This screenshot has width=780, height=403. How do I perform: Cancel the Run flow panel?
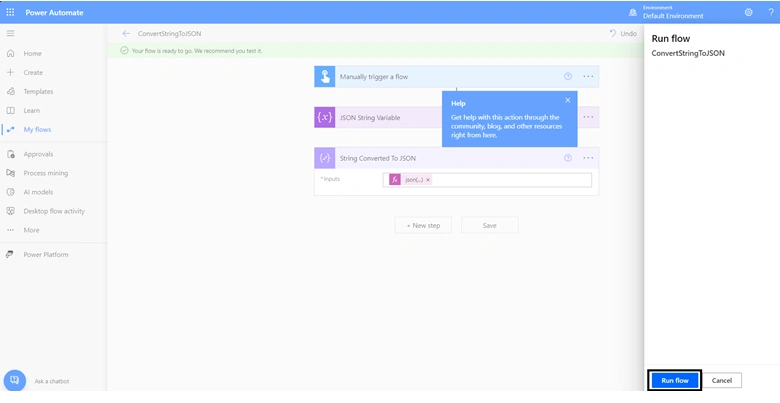721,381
